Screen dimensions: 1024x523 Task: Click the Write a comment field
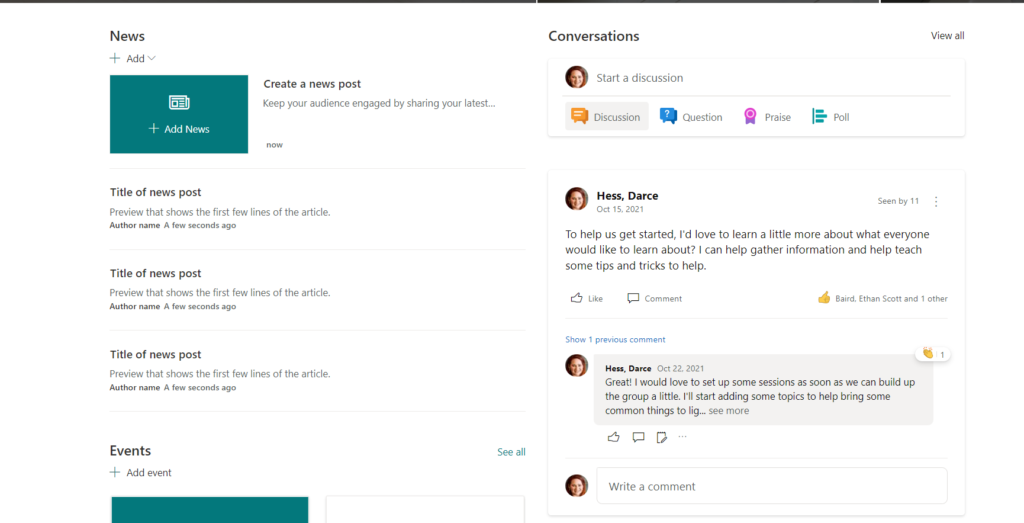(771, 486)
